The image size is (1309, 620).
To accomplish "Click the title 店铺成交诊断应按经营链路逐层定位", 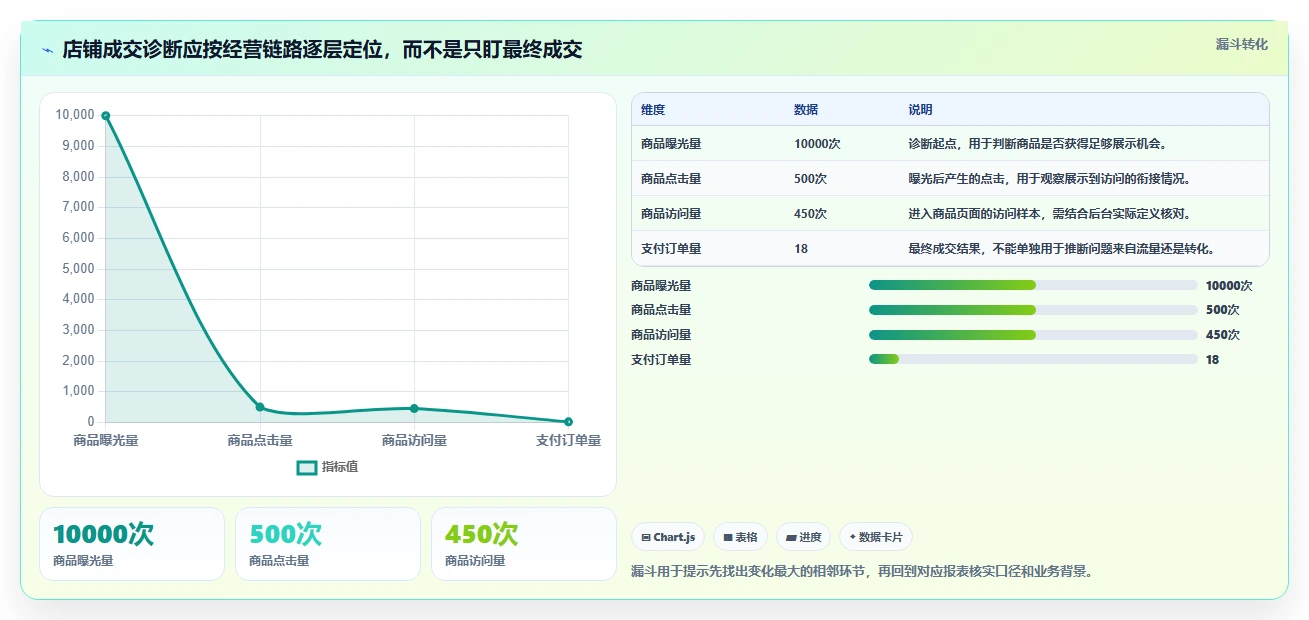I will [322, 50].
